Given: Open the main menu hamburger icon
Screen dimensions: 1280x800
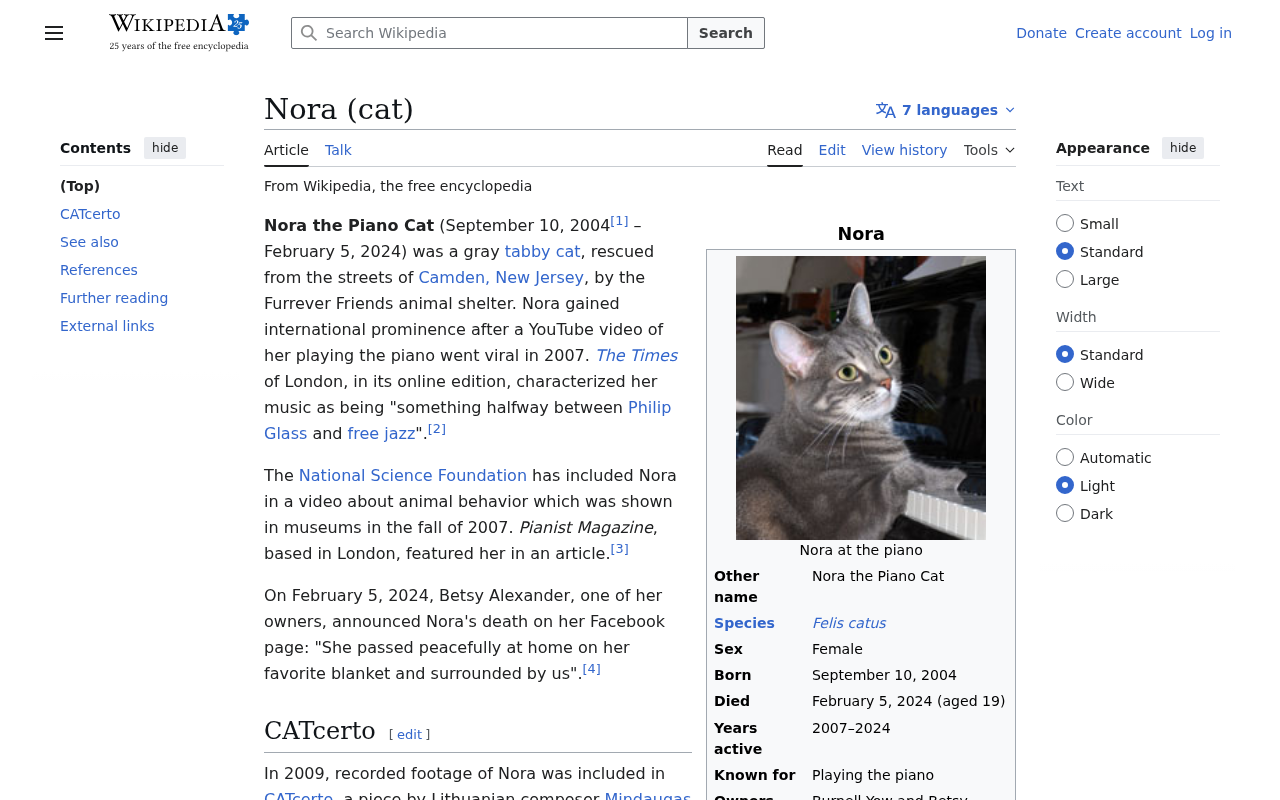Looking at the screenshot, I should point(54,33).
